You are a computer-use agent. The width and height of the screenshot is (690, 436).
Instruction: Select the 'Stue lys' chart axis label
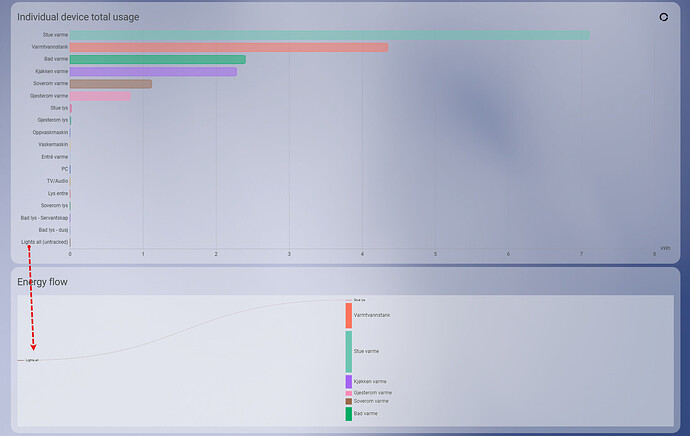point(59,108)
